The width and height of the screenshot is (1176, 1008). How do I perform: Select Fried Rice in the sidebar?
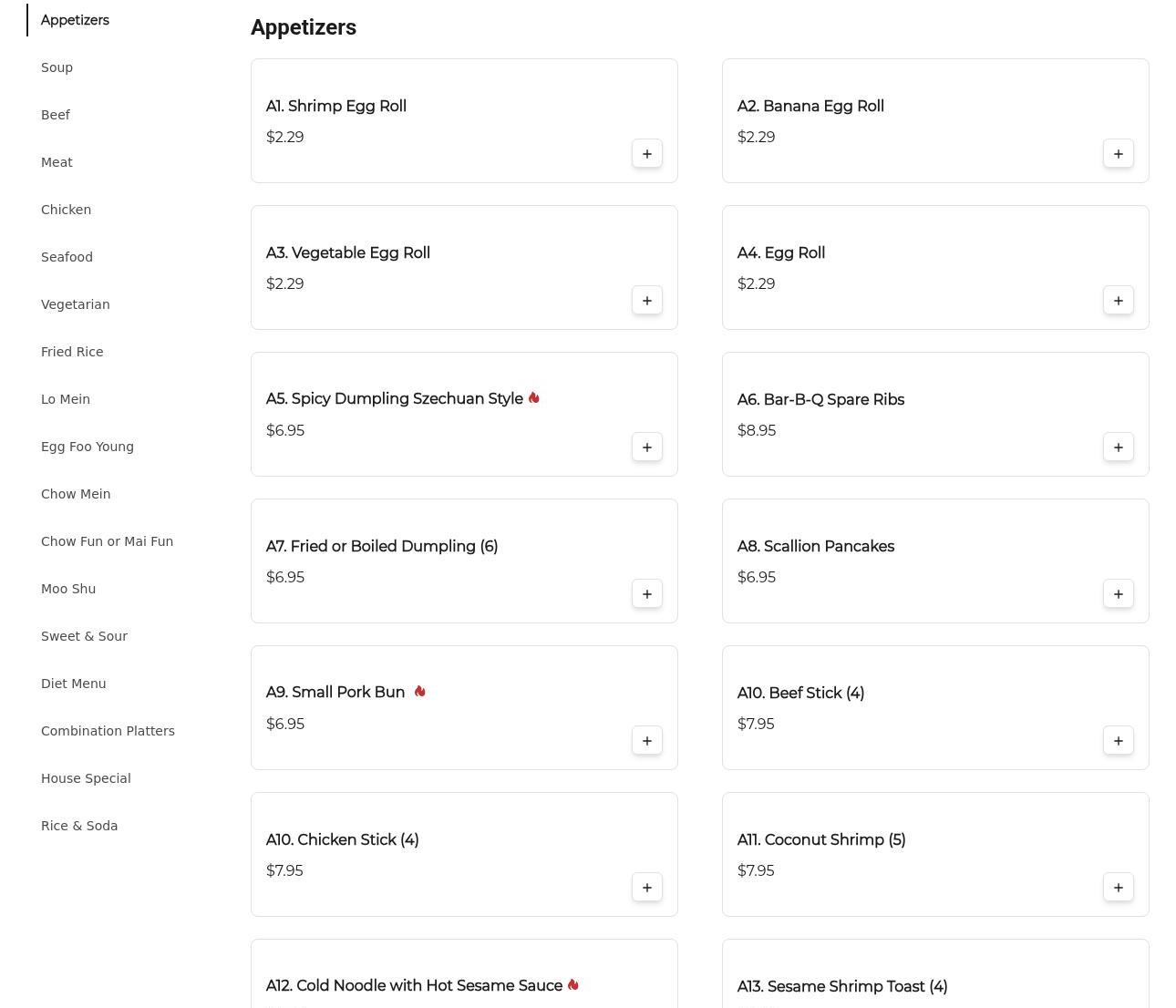click(x=72, y=352)
